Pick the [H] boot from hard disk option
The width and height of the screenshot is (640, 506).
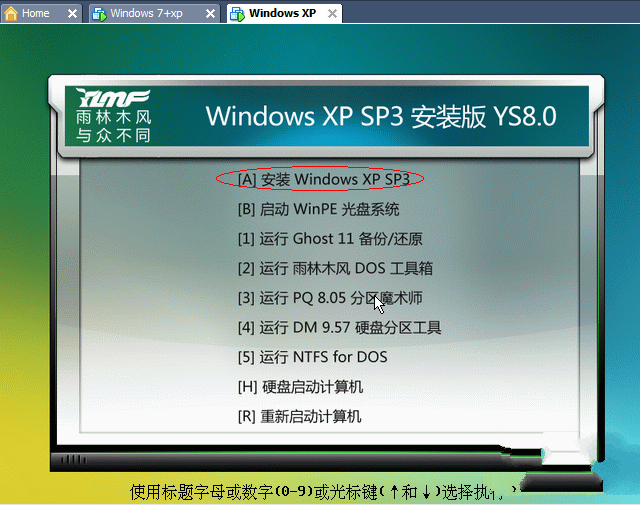point(299,386)
